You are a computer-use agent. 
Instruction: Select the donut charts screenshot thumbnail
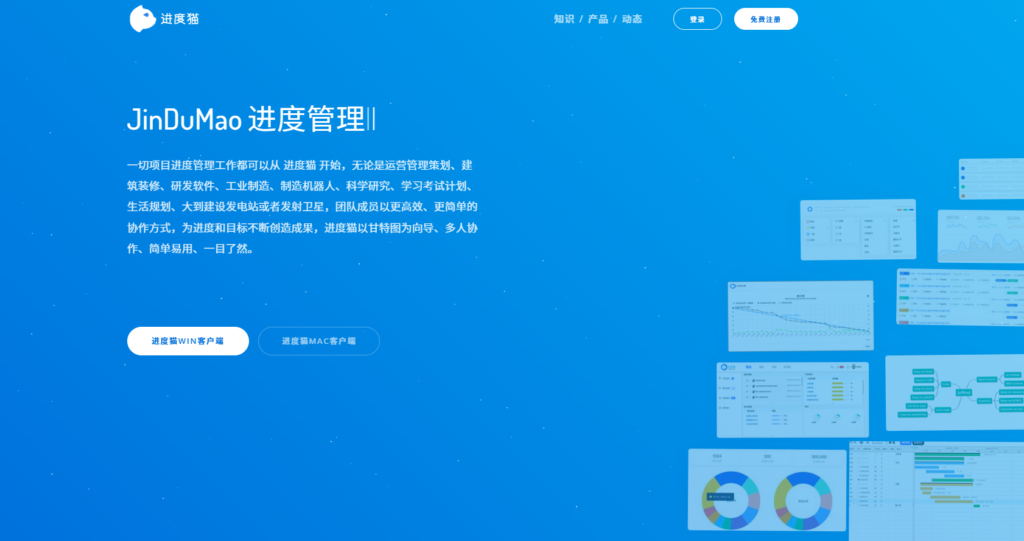tap(767, 490)
